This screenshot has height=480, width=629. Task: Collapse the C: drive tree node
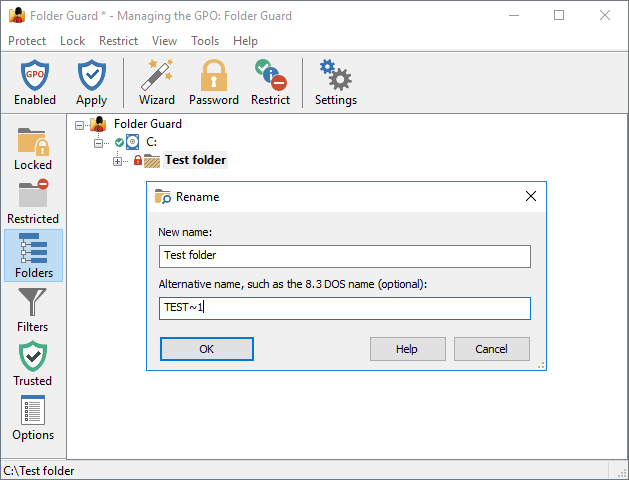[x=98, y=143]
